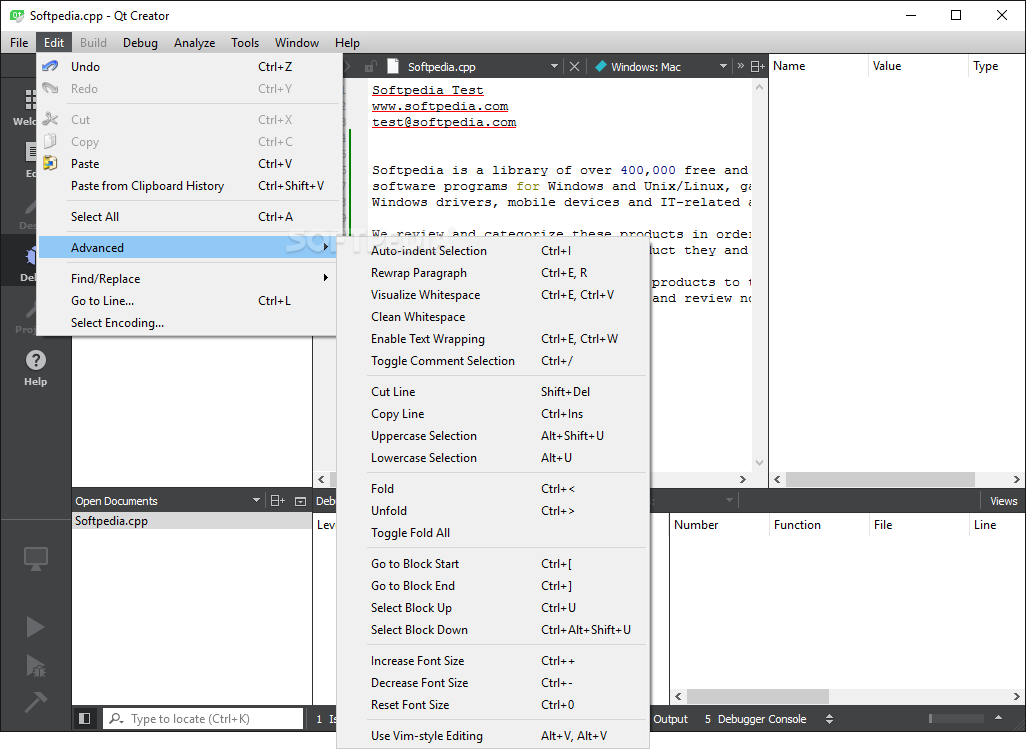Close the Softpedia.cpp document with X icon

(x=574, y=66)
